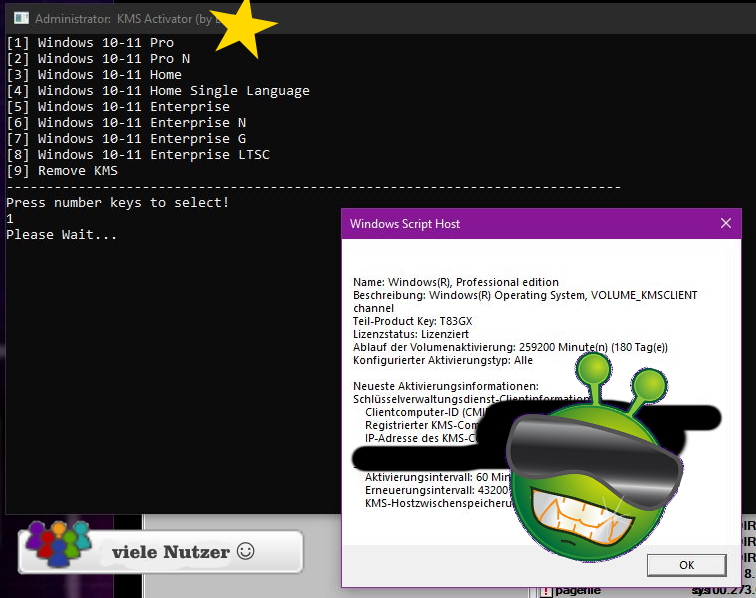Click the '[9] Remove KMS' entry
This screenshot has width=756, height=598.
pyautogui.click(x=62, y=171)
